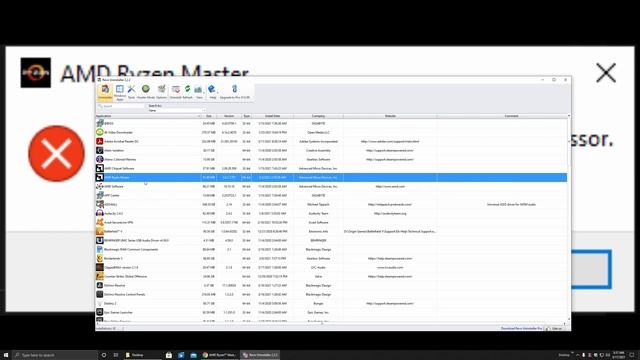Select the Audacity 2.4.2 icon

tap(100, 213)
